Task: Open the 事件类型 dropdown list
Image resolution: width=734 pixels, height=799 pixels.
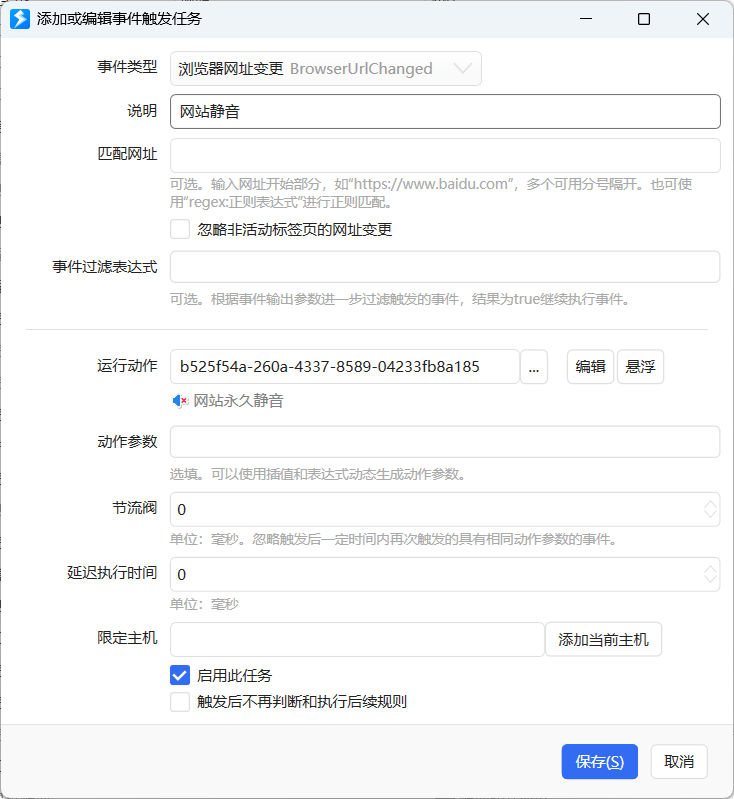Action: pos(462,69)
